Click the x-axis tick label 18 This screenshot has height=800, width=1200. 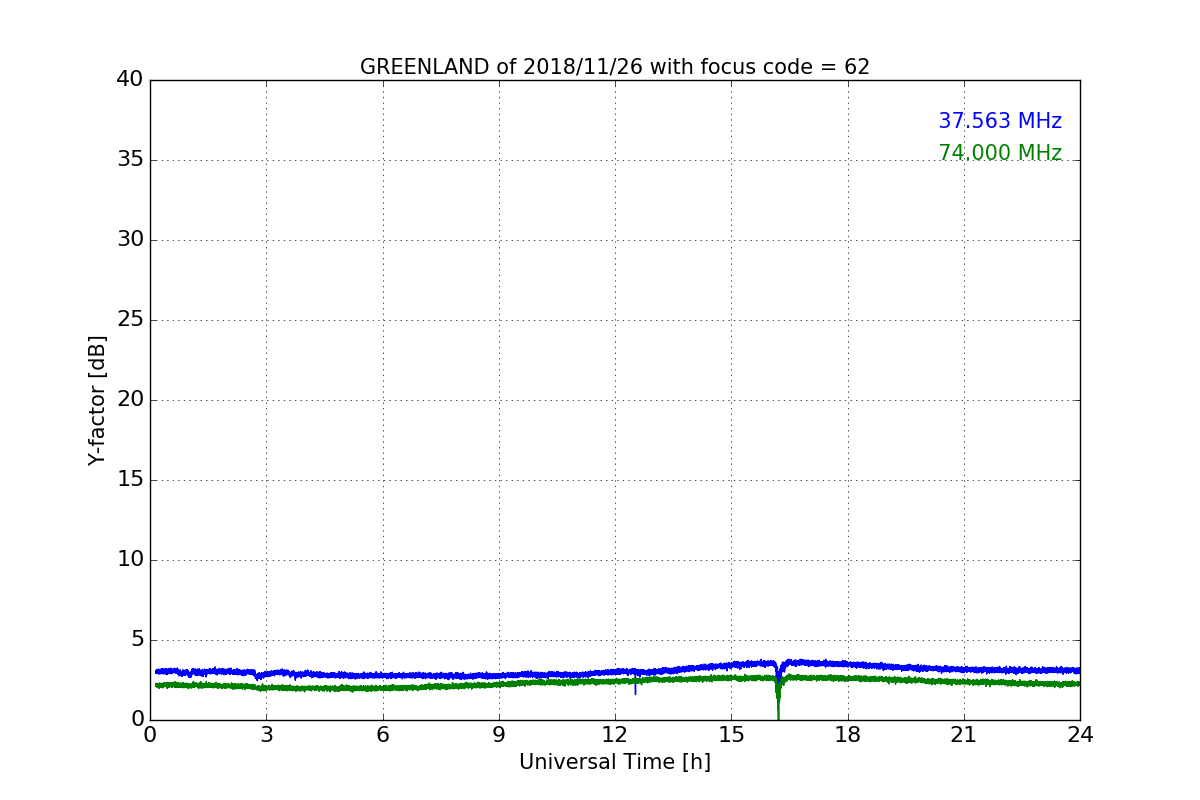point(848,735)
